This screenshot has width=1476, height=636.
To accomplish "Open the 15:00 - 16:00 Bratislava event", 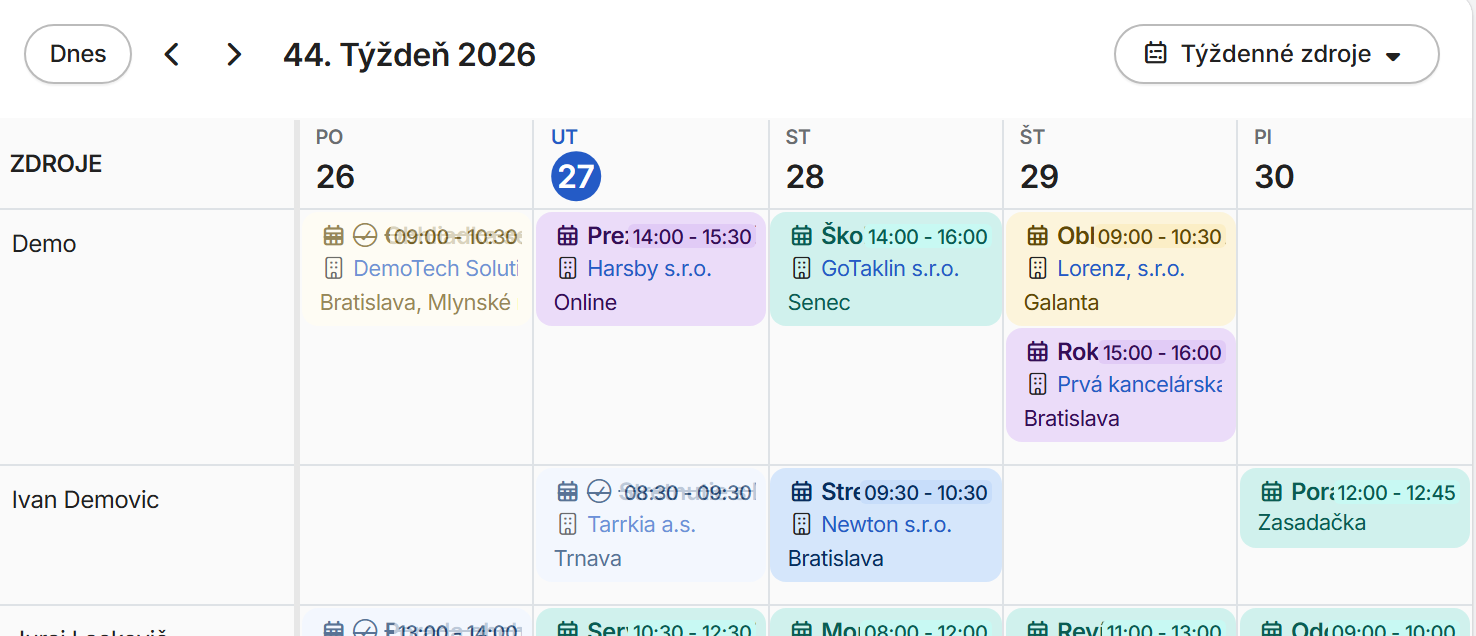I will [1121, 385].
